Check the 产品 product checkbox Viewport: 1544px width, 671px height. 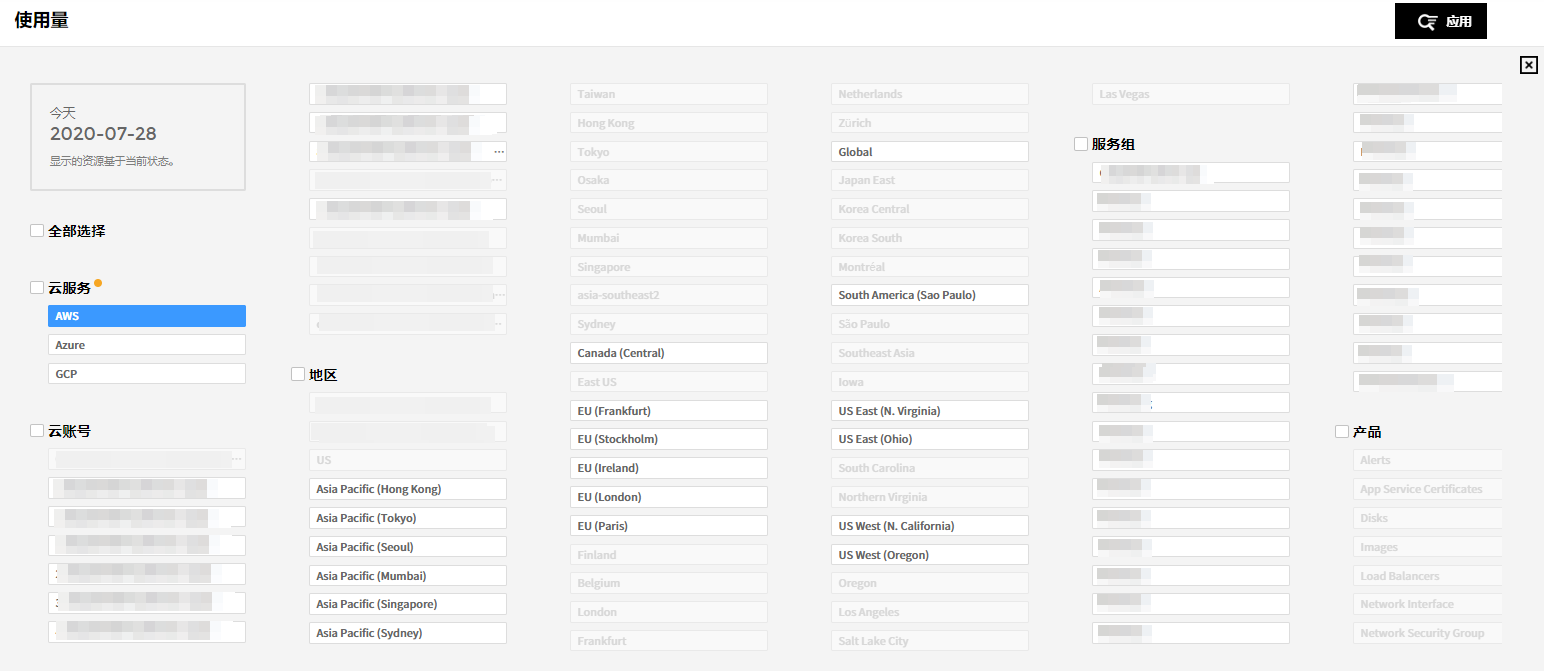(1342, 432)
